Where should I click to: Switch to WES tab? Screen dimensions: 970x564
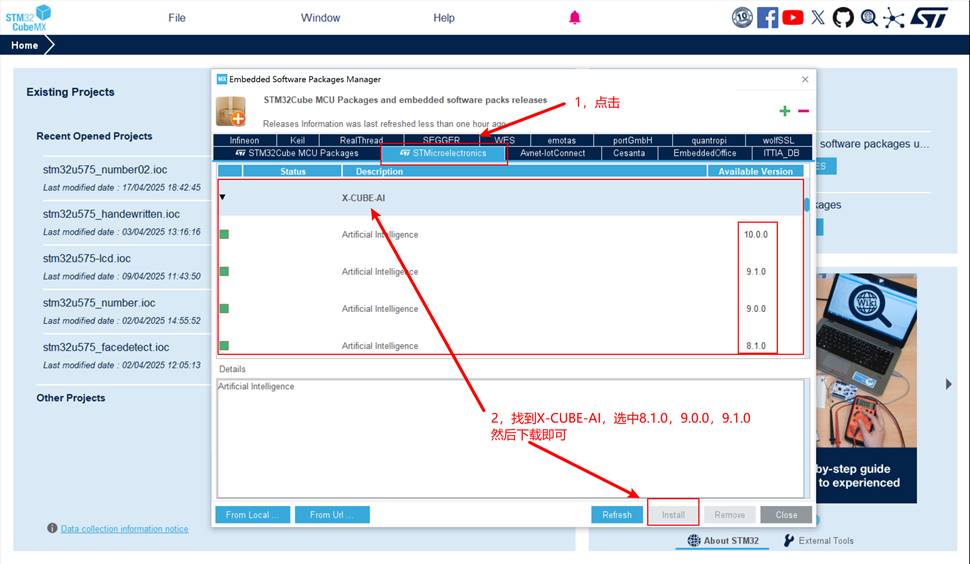coord(504,140)
